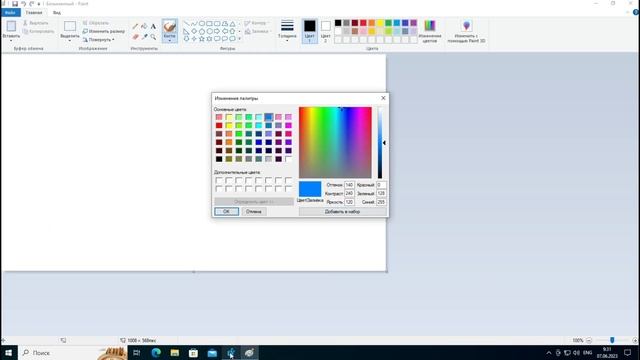This screenshot has width=640, height=360.
Task: Click the Crop (Обрезать) icon
Action: point(85,23)
